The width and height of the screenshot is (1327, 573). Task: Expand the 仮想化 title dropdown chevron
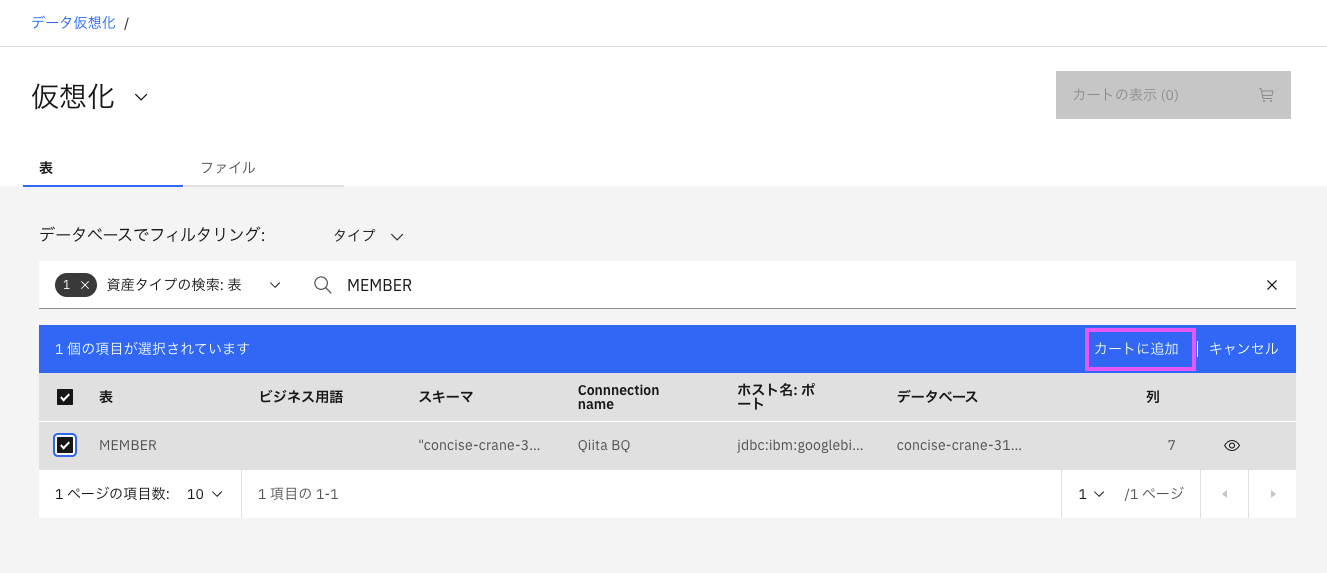coord(141,97)
